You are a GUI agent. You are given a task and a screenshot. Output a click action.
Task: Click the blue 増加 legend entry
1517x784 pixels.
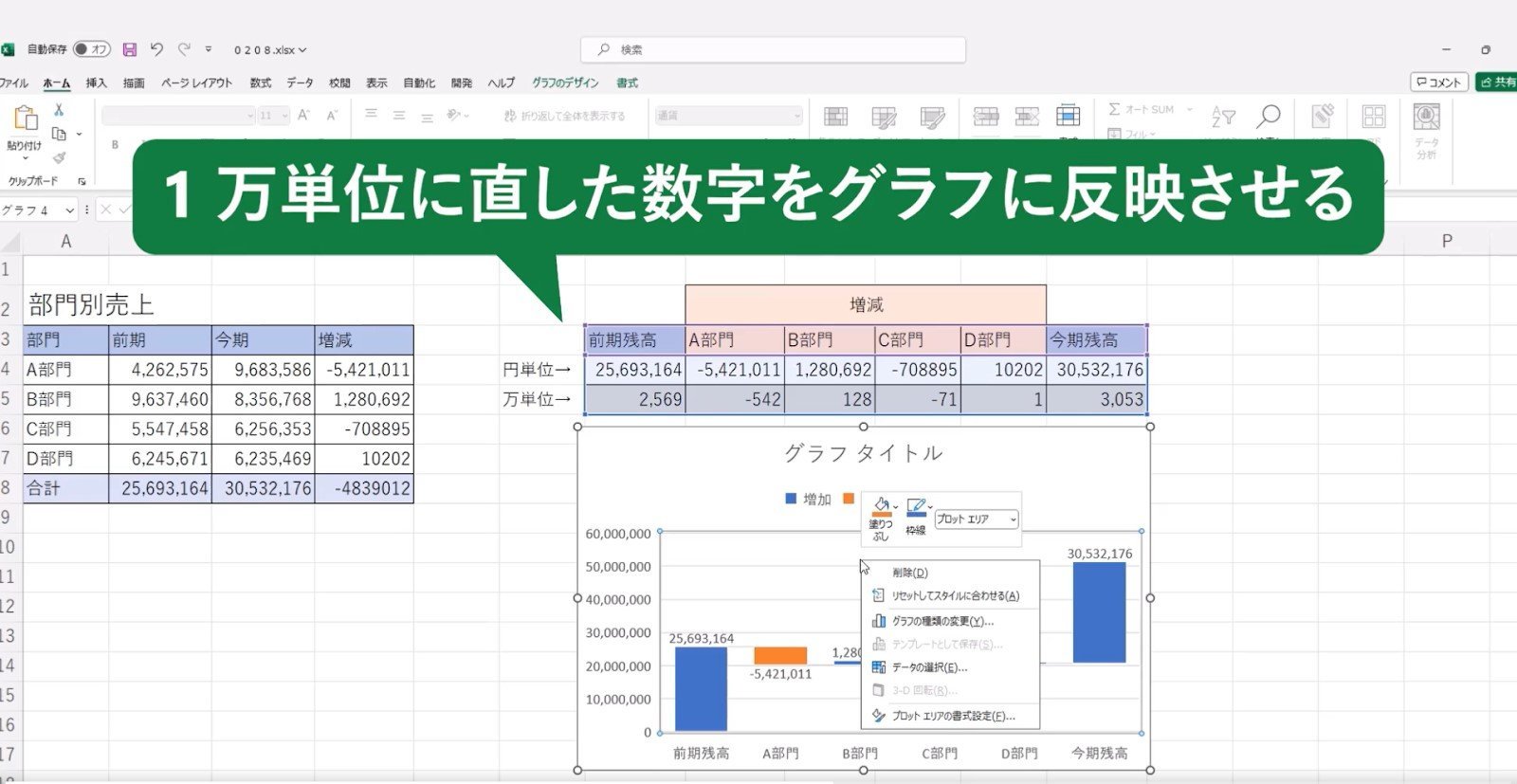[808, 499]
